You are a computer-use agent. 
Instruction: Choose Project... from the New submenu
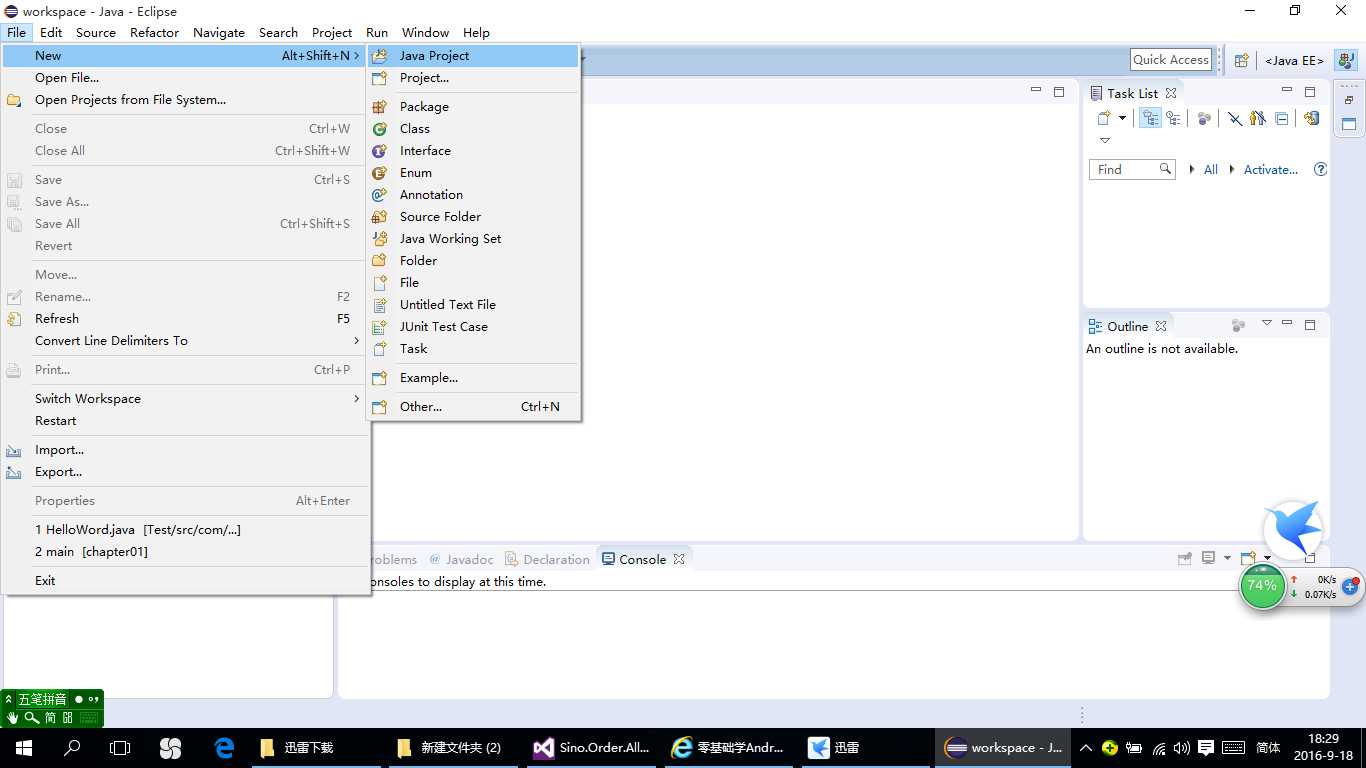473,78
